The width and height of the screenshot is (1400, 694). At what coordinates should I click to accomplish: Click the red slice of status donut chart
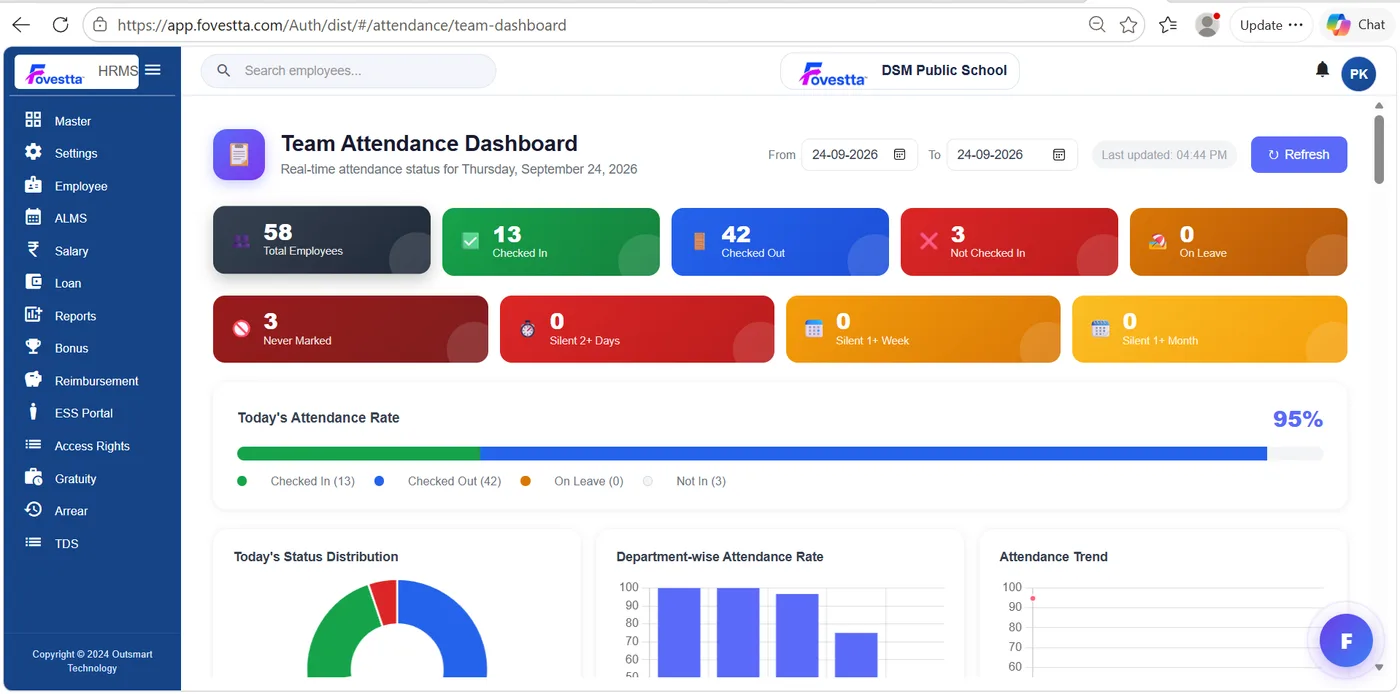point(385,602)
